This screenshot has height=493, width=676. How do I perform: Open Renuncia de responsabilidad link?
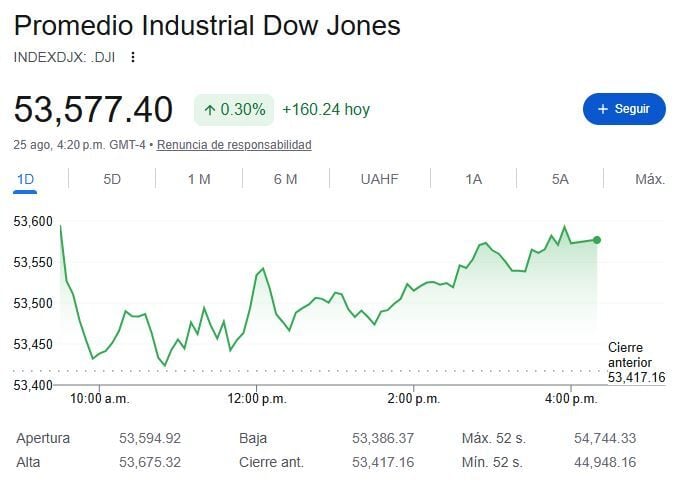[x=234, y=144]
